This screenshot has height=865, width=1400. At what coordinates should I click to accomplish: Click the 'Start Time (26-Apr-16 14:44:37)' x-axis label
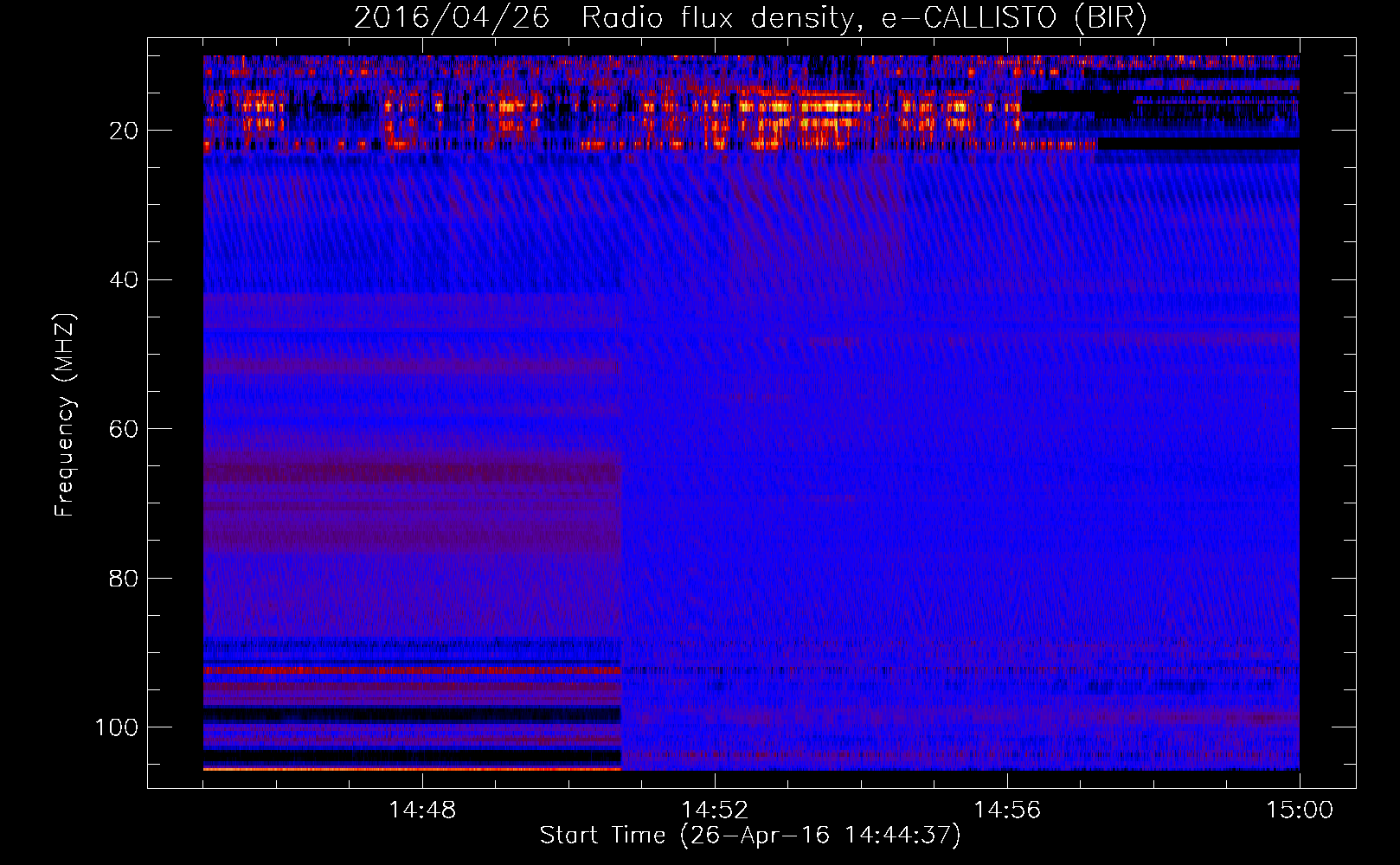[750, 836]
